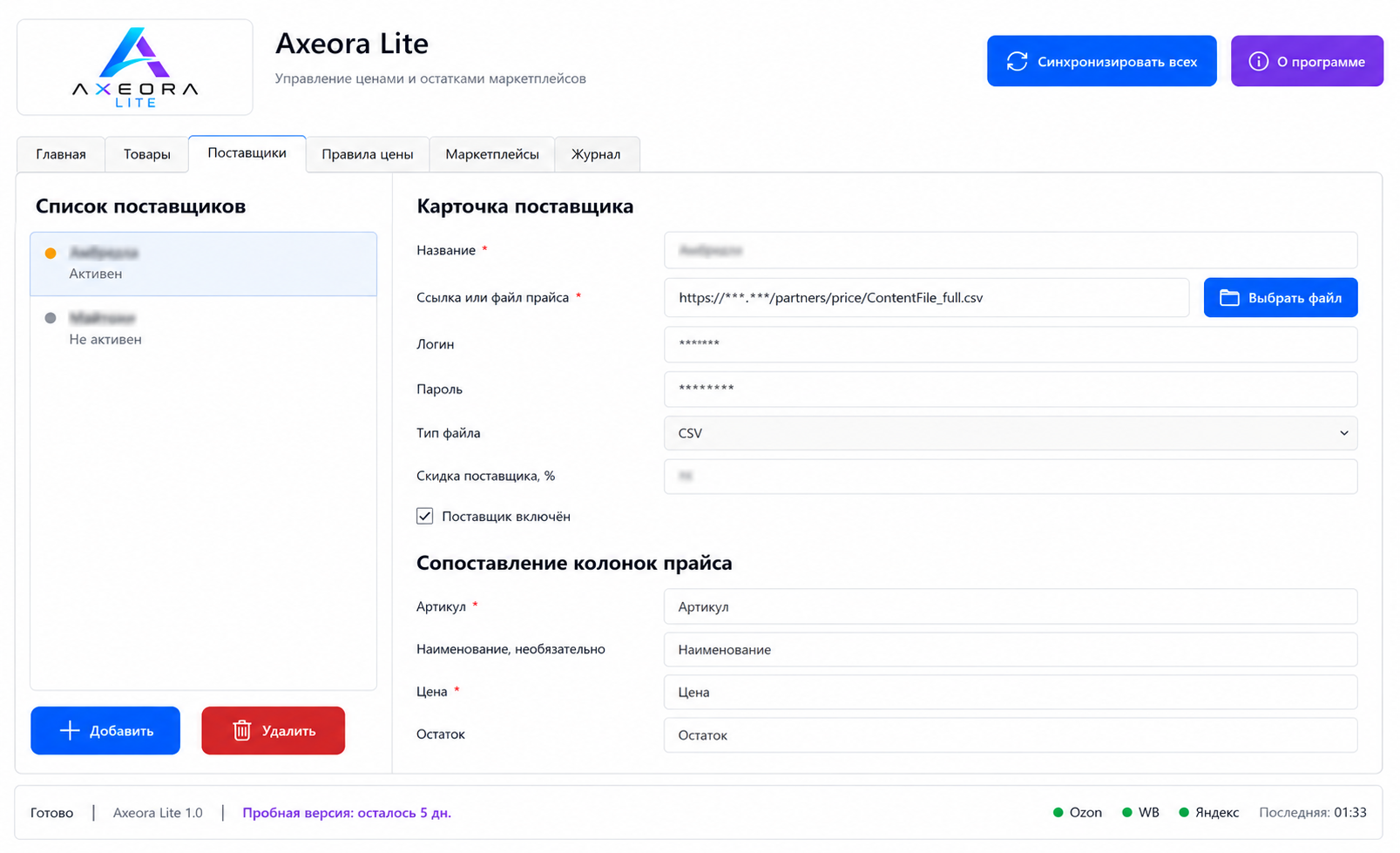Toggle the Поставщик включён checkbox
Viewport: 1400px width, 853px height.
pyautogui.click(x=424, y=516)
